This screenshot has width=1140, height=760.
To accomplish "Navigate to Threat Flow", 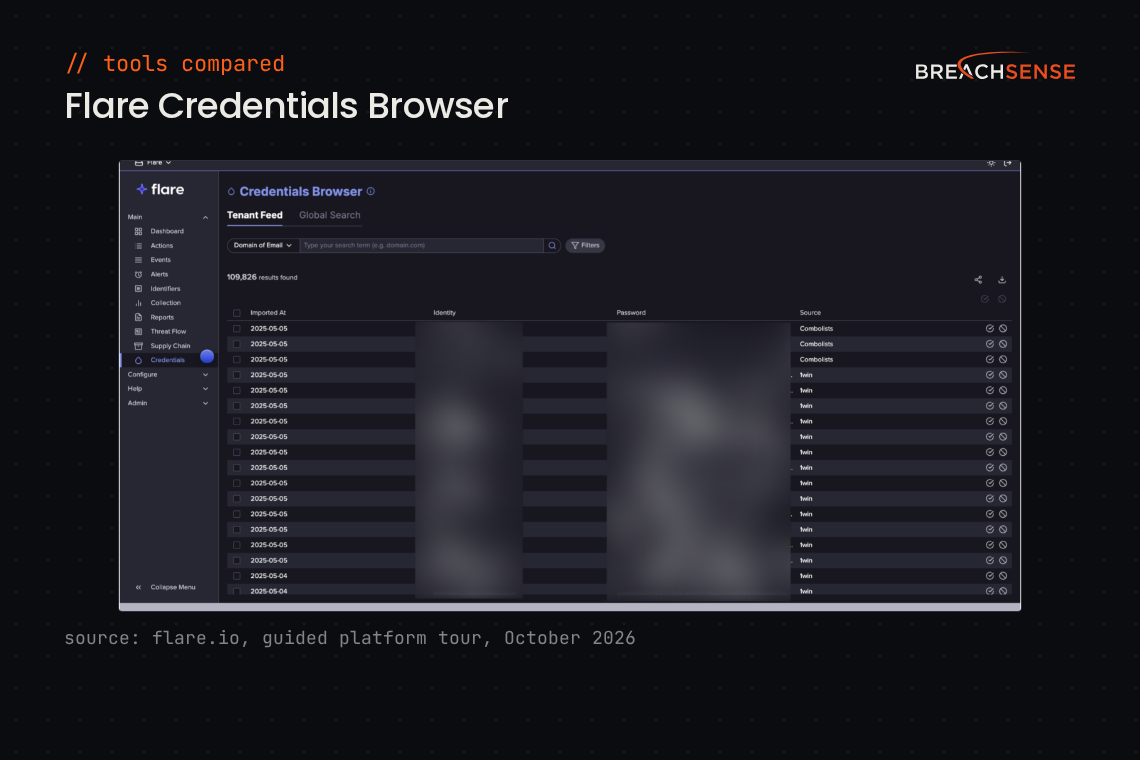I will pos(168,332).
